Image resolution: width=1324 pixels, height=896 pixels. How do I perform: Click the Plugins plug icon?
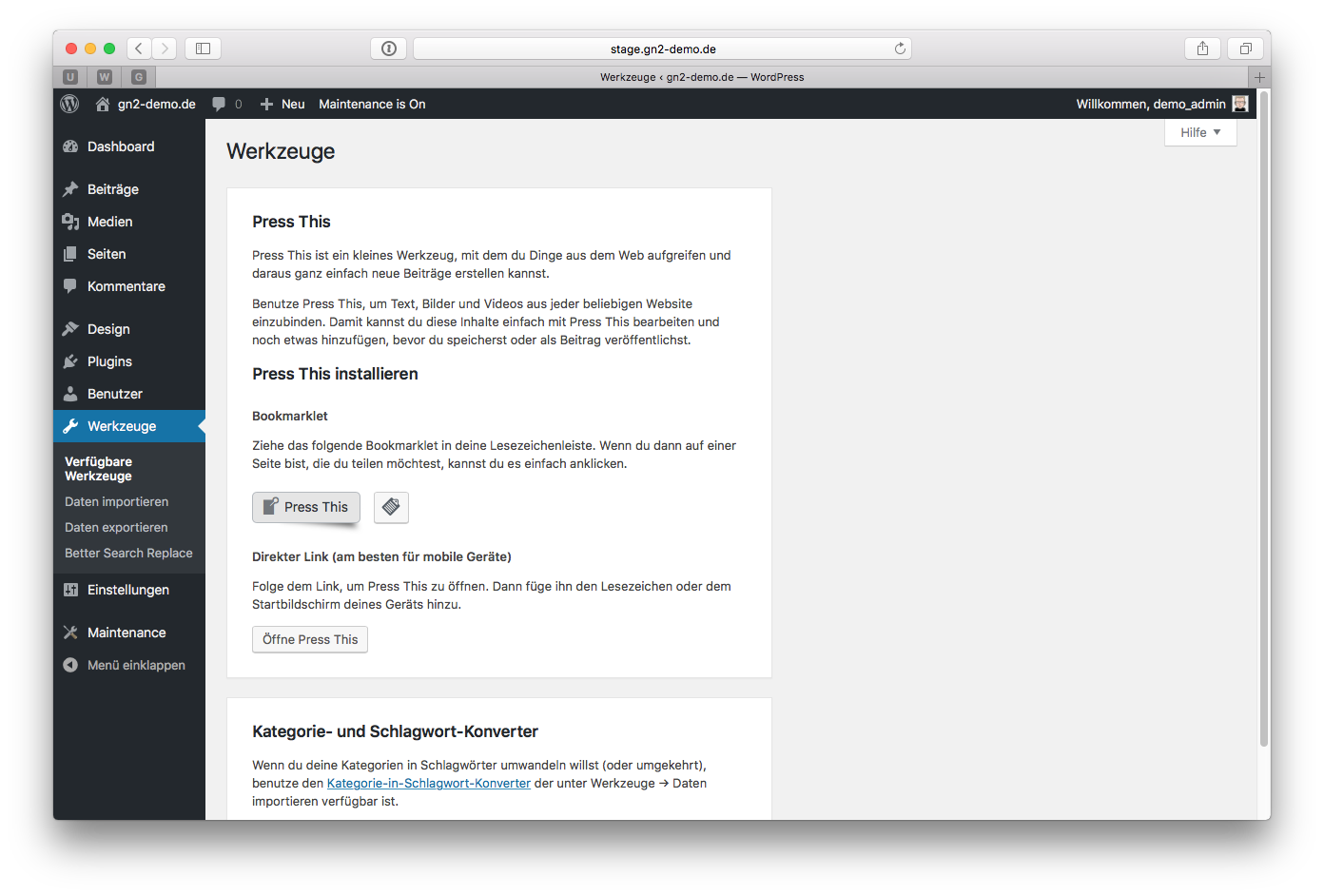click(70, 361)
